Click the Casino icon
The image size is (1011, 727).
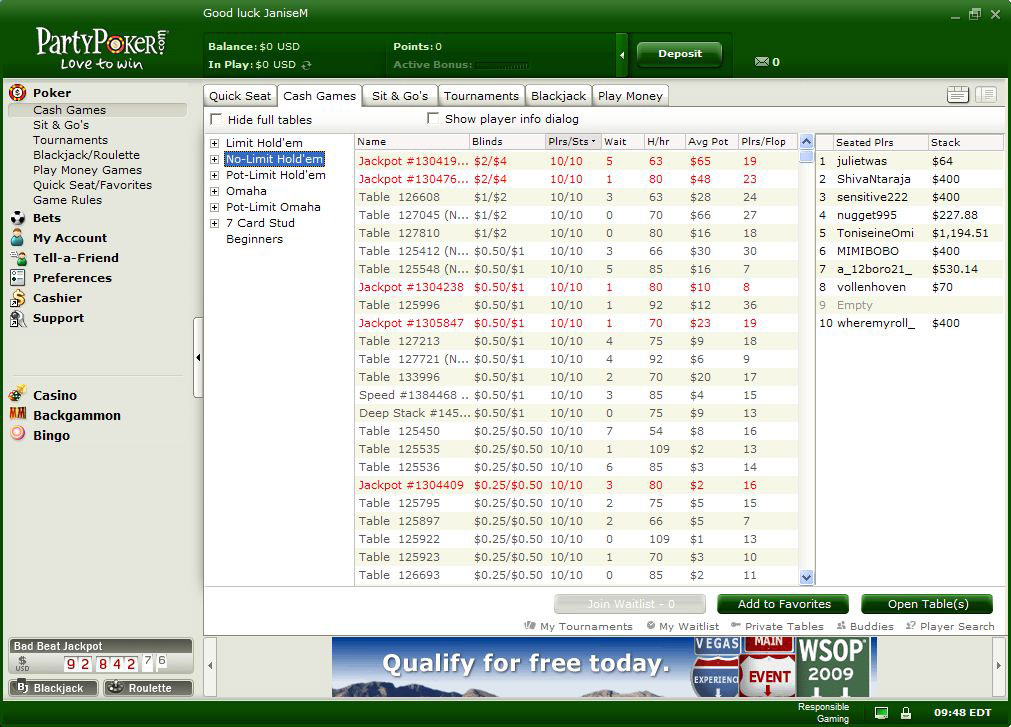coord(17,394)
